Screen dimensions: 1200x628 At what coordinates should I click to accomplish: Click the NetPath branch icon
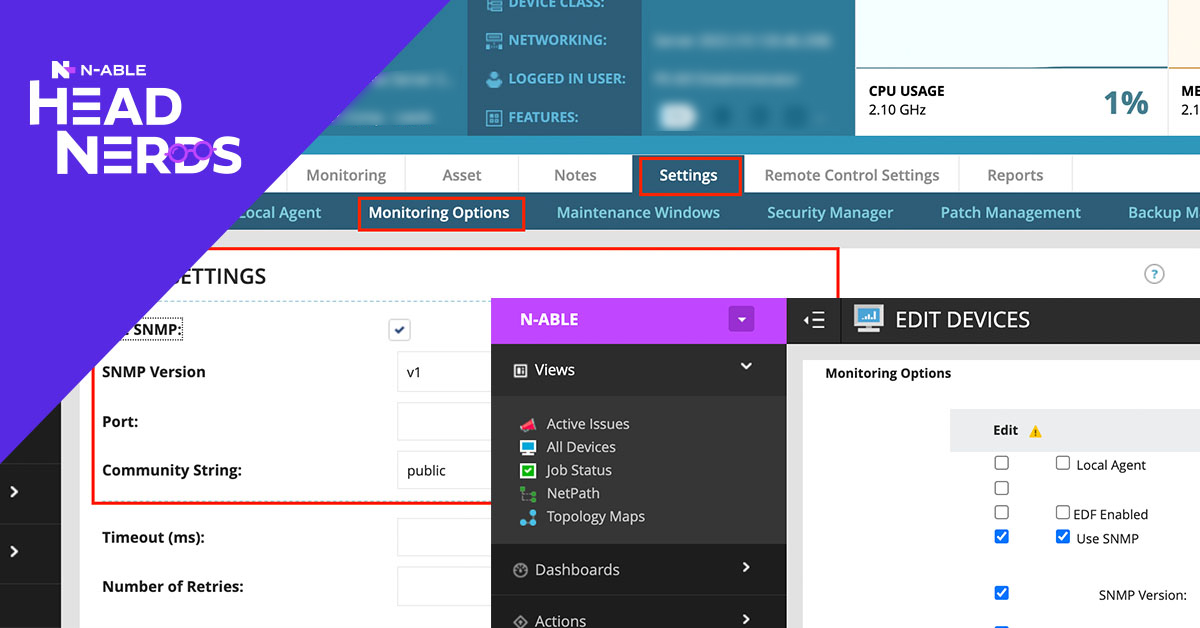coord(528,493)
